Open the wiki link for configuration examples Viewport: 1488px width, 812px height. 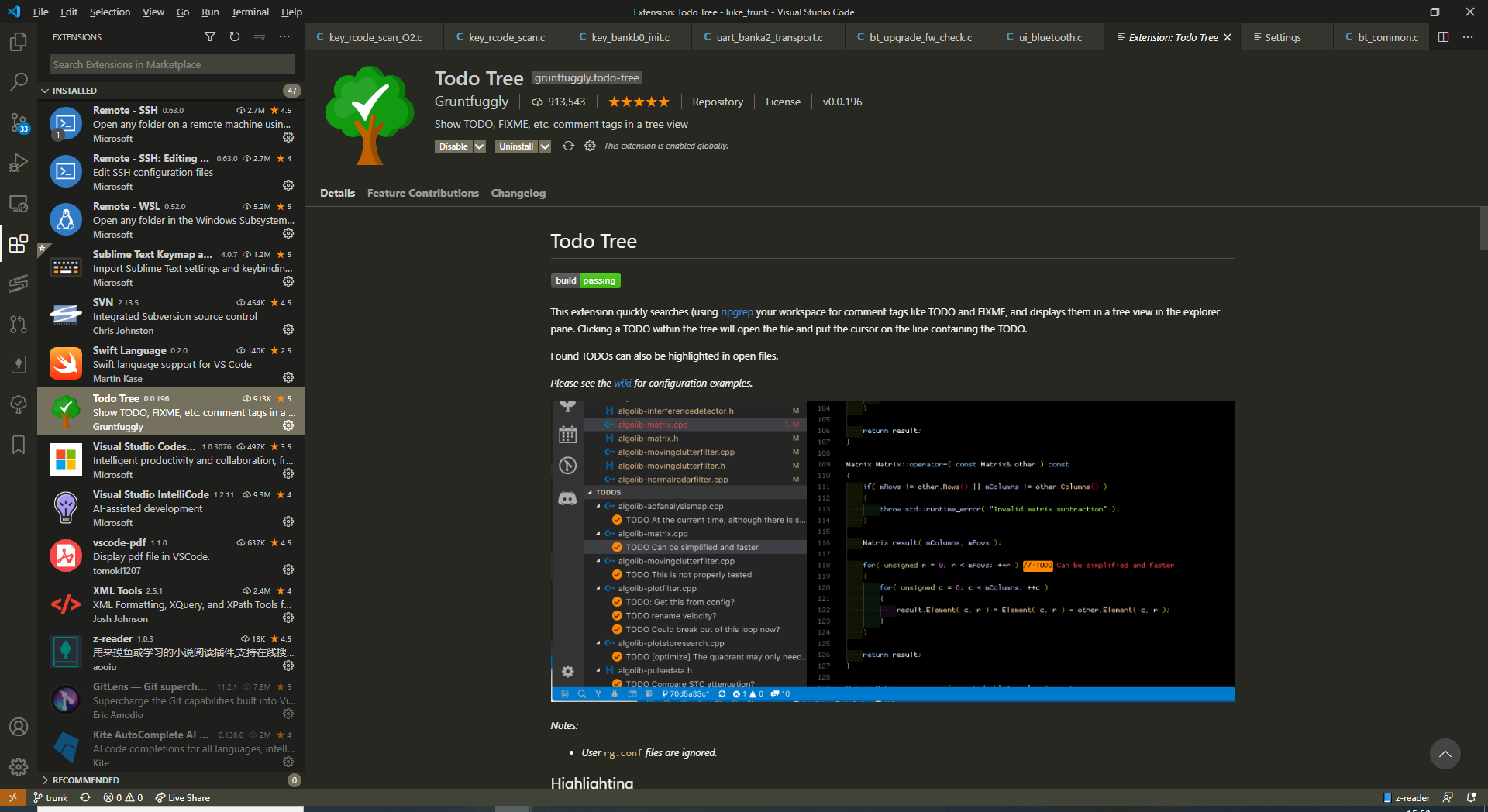pos(622,383)
